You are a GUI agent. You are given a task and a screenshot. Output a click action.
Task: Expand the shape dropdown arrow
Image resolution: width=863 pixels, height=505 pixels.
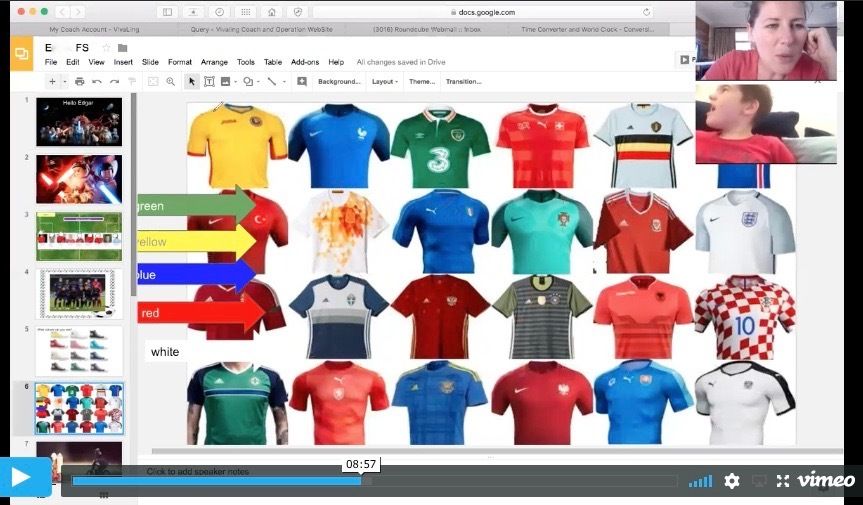(259, 81)
